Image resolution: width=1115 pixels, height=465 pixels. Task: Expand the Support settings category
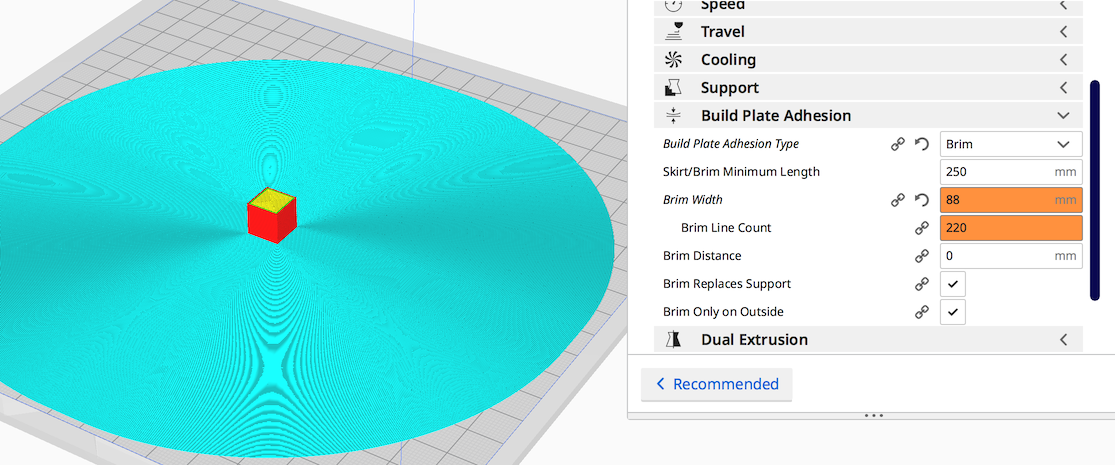(x=868, y=87)
